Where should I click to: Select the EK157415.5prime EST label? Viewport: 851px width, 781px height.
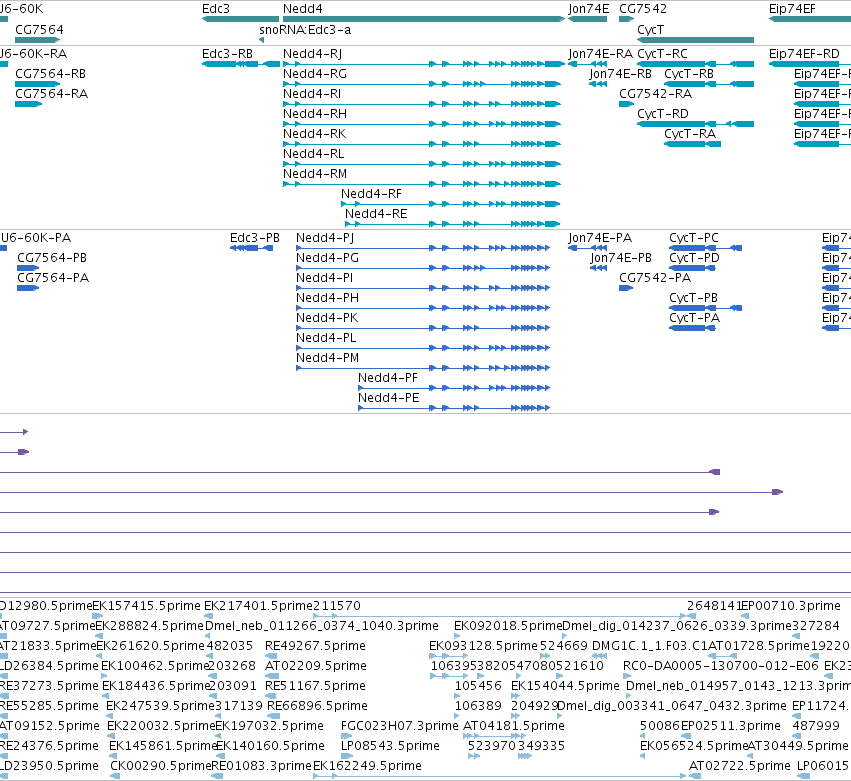(x=147, y=606)
